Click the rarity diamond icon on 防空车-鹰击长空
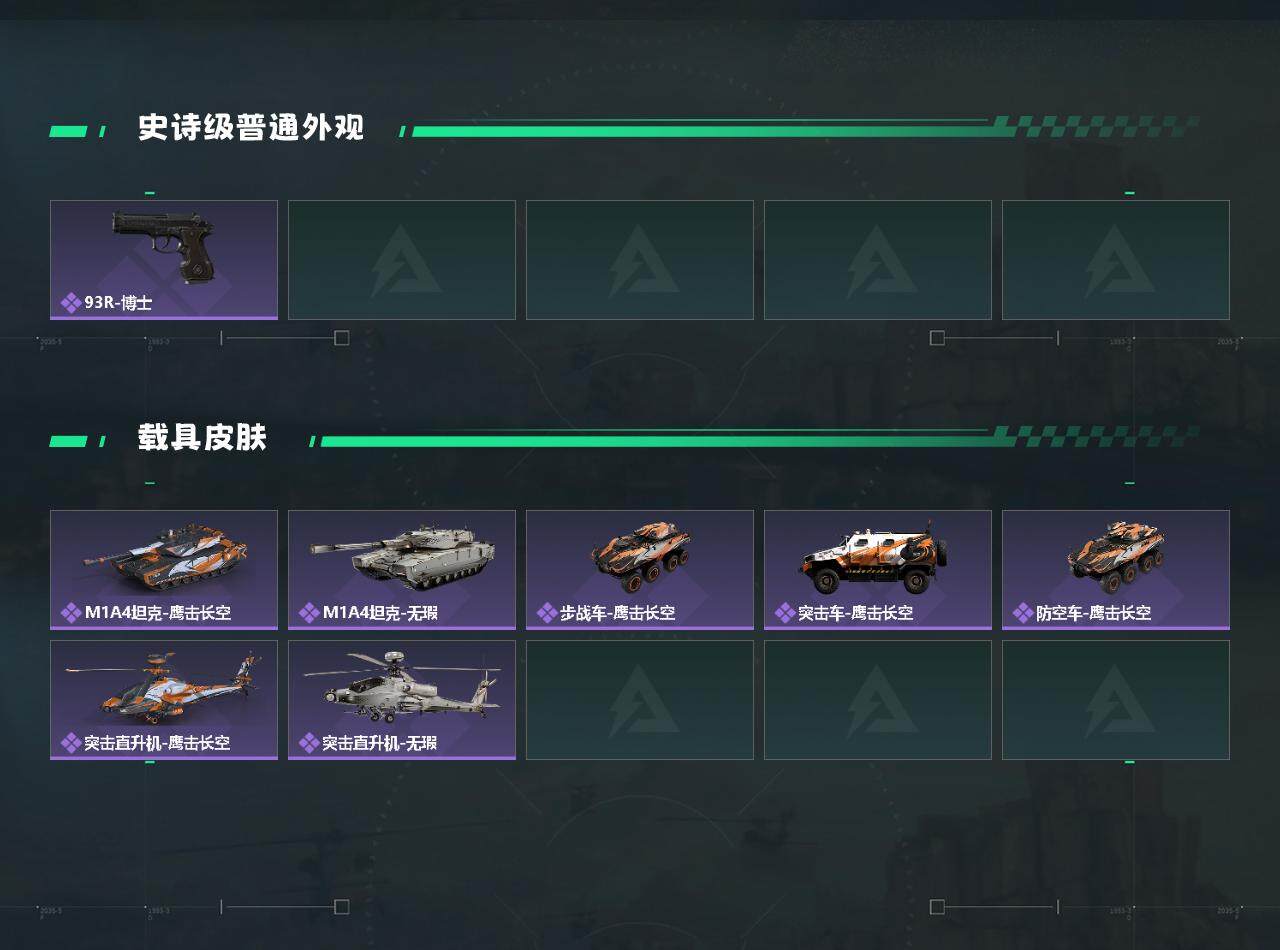 point(1023,612)
